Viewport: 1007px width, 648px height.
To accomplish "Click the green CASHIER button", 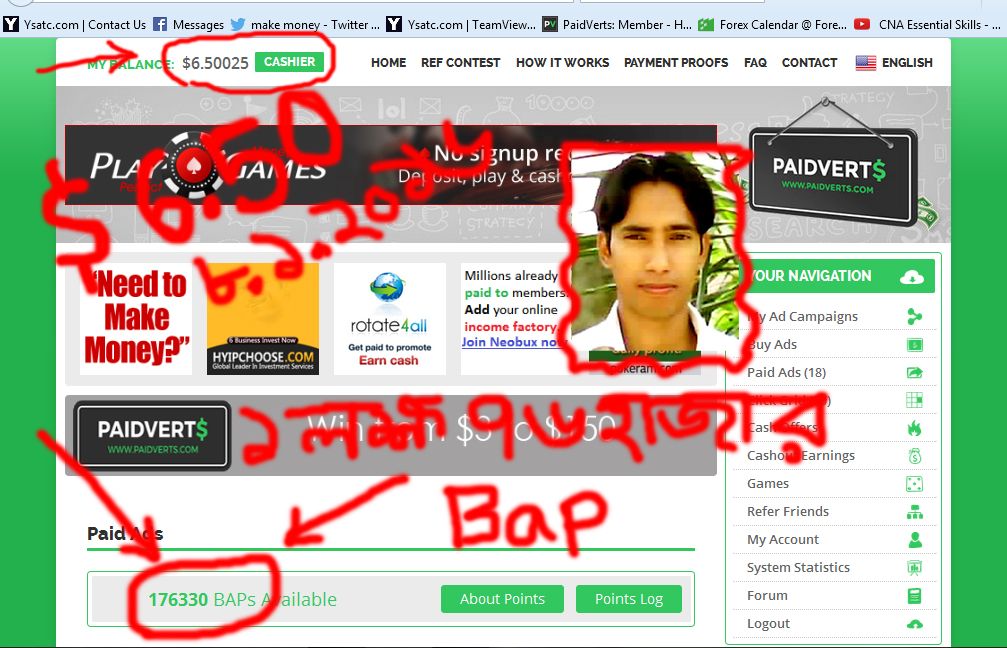I will 290,62.
